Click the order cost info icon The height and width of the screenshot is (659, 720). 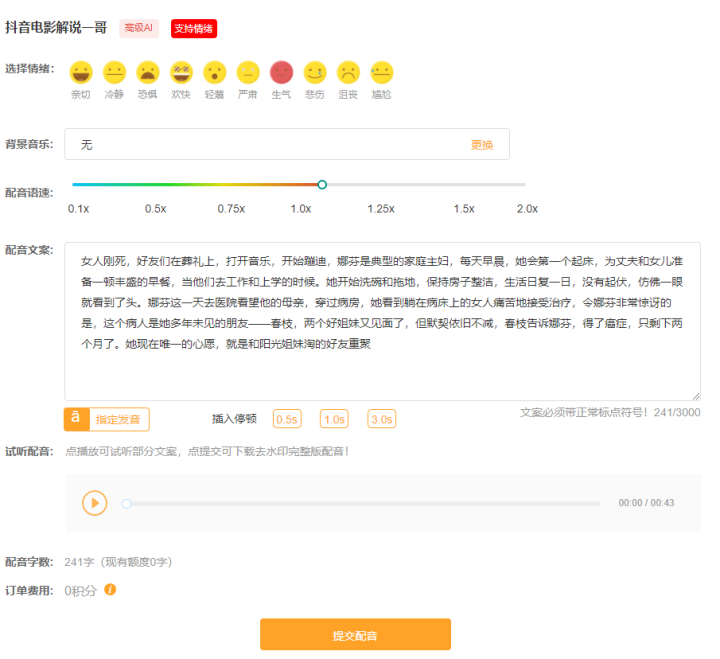[x=110, y=589]
